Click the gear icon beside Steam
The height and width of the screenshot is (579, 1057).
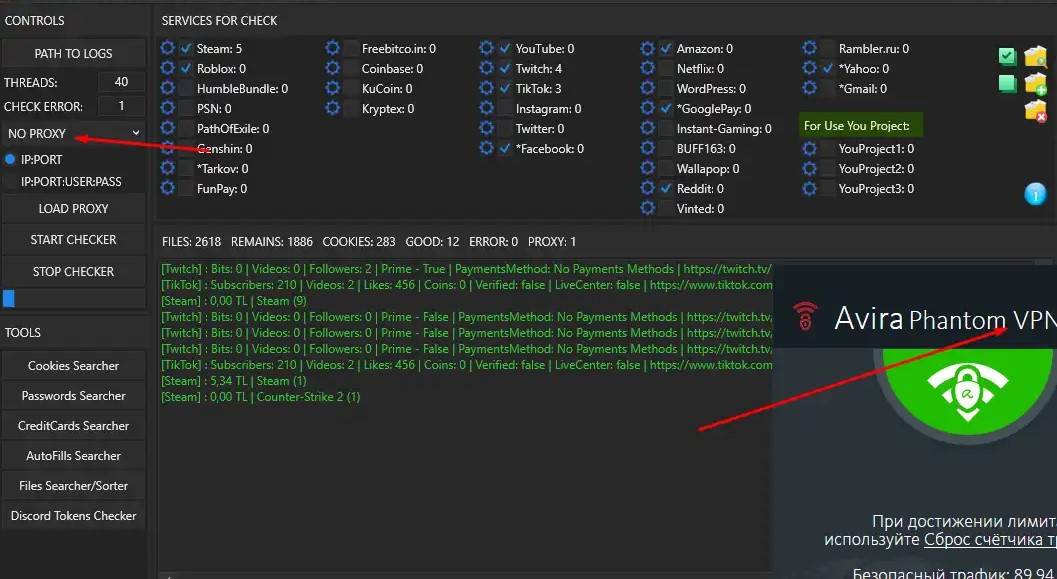point(167,48)
